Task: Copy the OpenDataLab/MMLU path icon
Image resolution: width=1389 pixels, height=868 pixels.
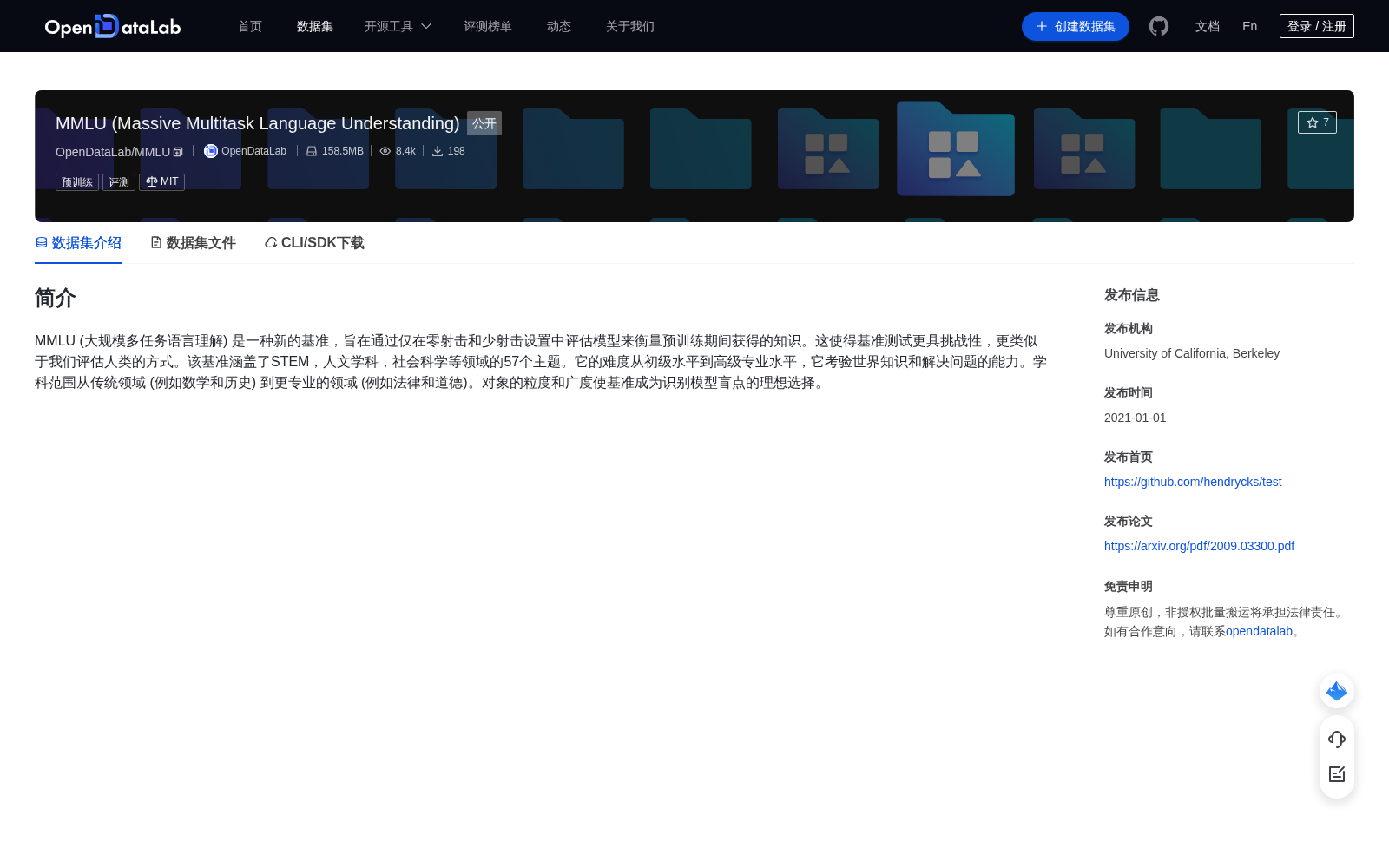Action: [x=178, y=152]
